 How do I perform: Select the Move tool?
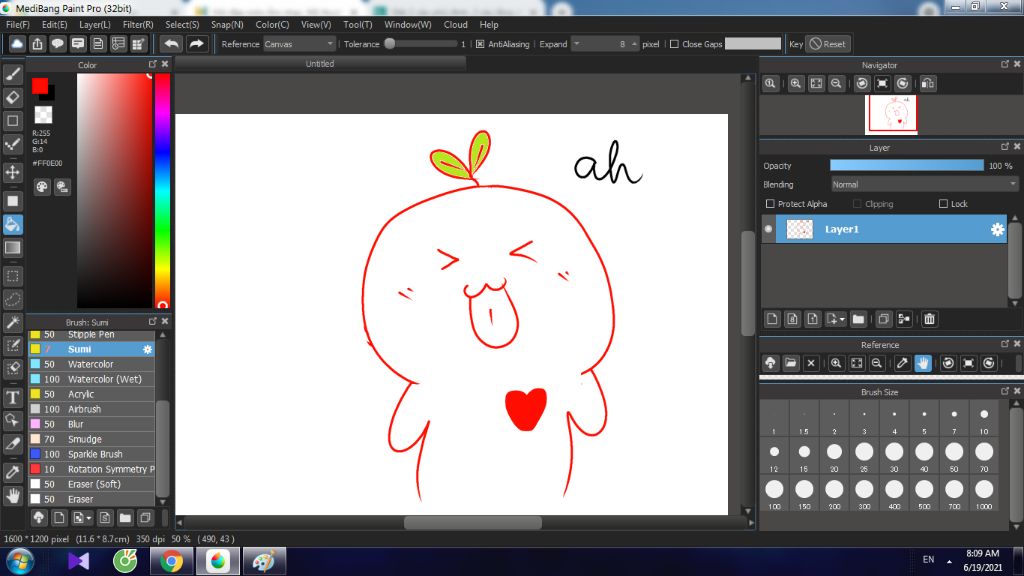[x=12, y=172]
